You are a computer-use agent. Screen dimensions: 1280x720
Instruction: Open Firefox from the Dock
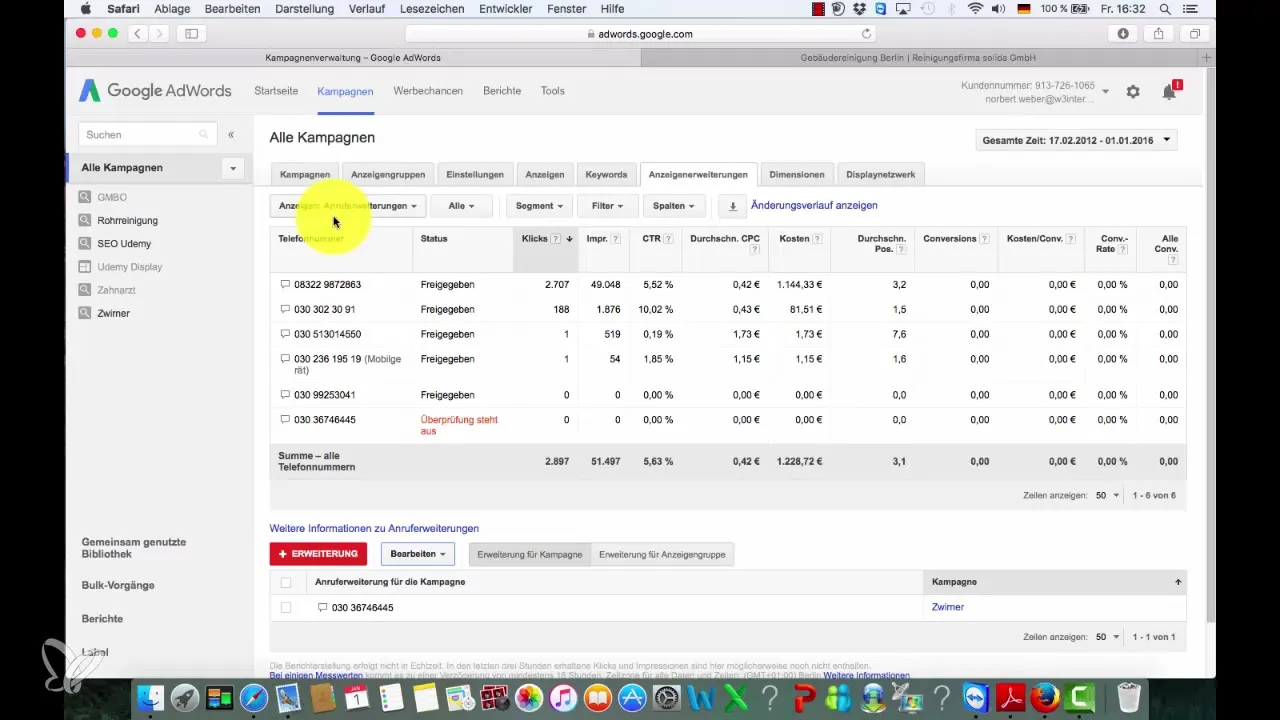tap(1045, 696)
